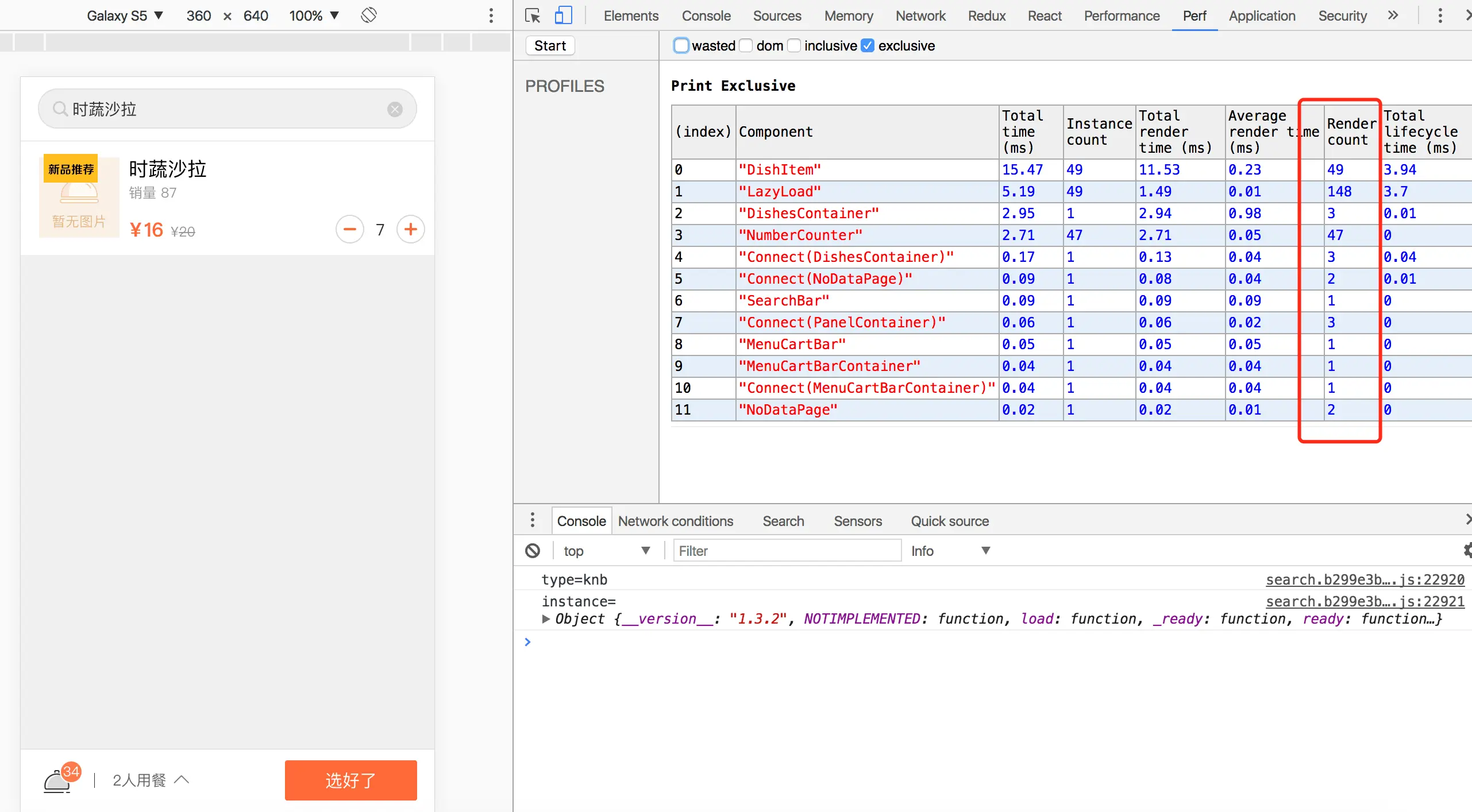Screen dimensions: 1472x812
Task: Switch to the Network tab
Action: 920,16
